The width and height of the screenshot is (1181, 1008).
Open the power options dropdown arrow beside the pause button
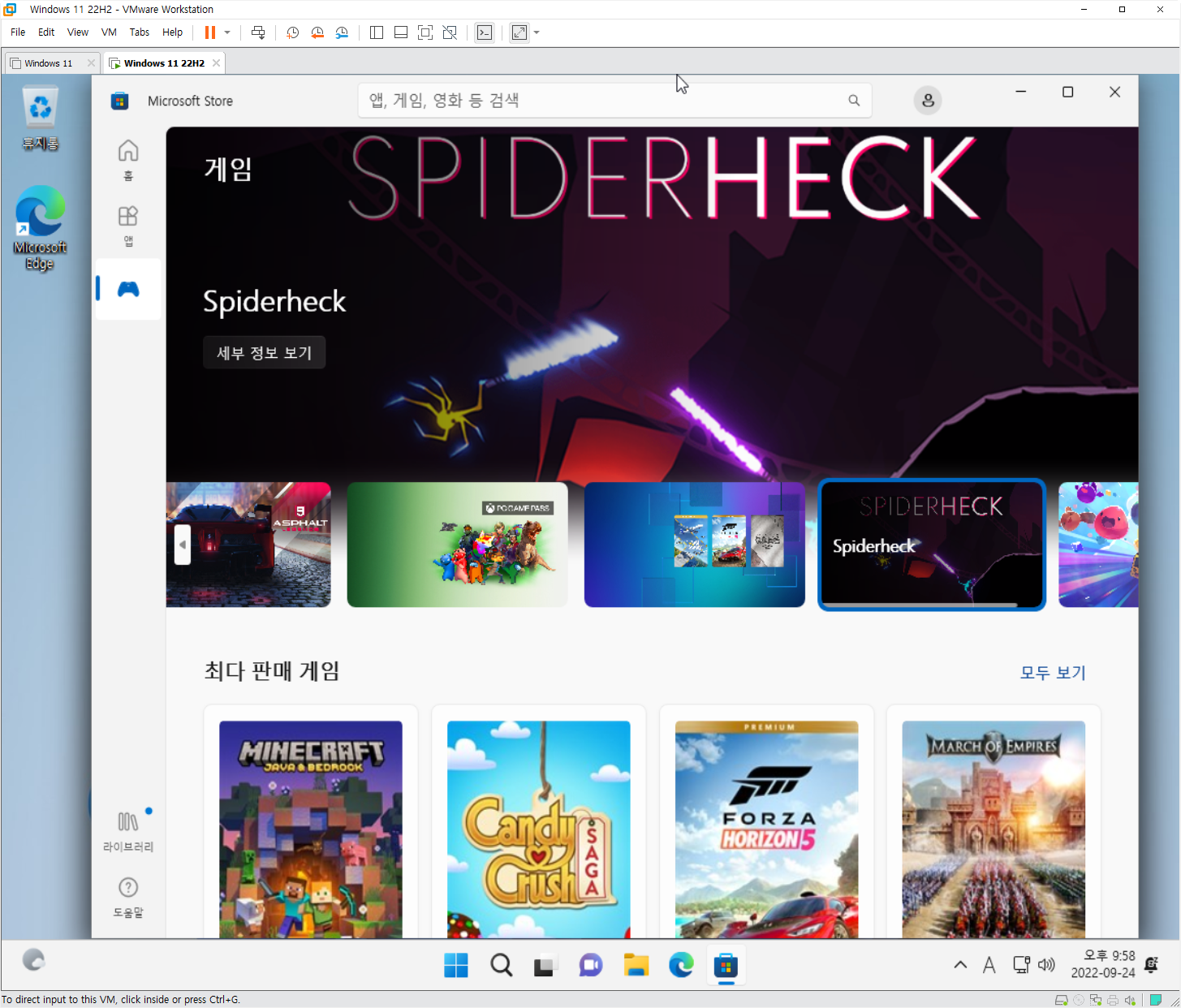pyautogui.click(x=227, y=32)
